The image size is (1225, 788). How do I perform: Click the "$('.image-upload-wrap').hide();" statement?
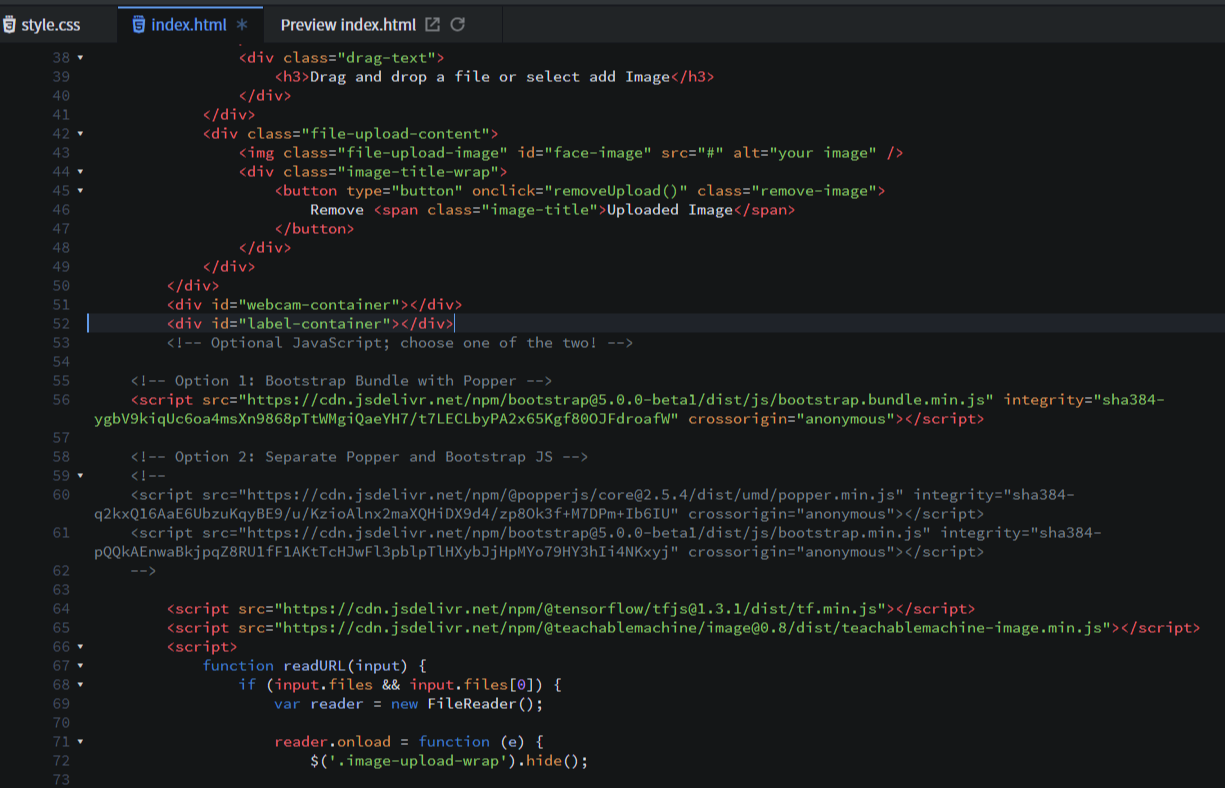449,761
